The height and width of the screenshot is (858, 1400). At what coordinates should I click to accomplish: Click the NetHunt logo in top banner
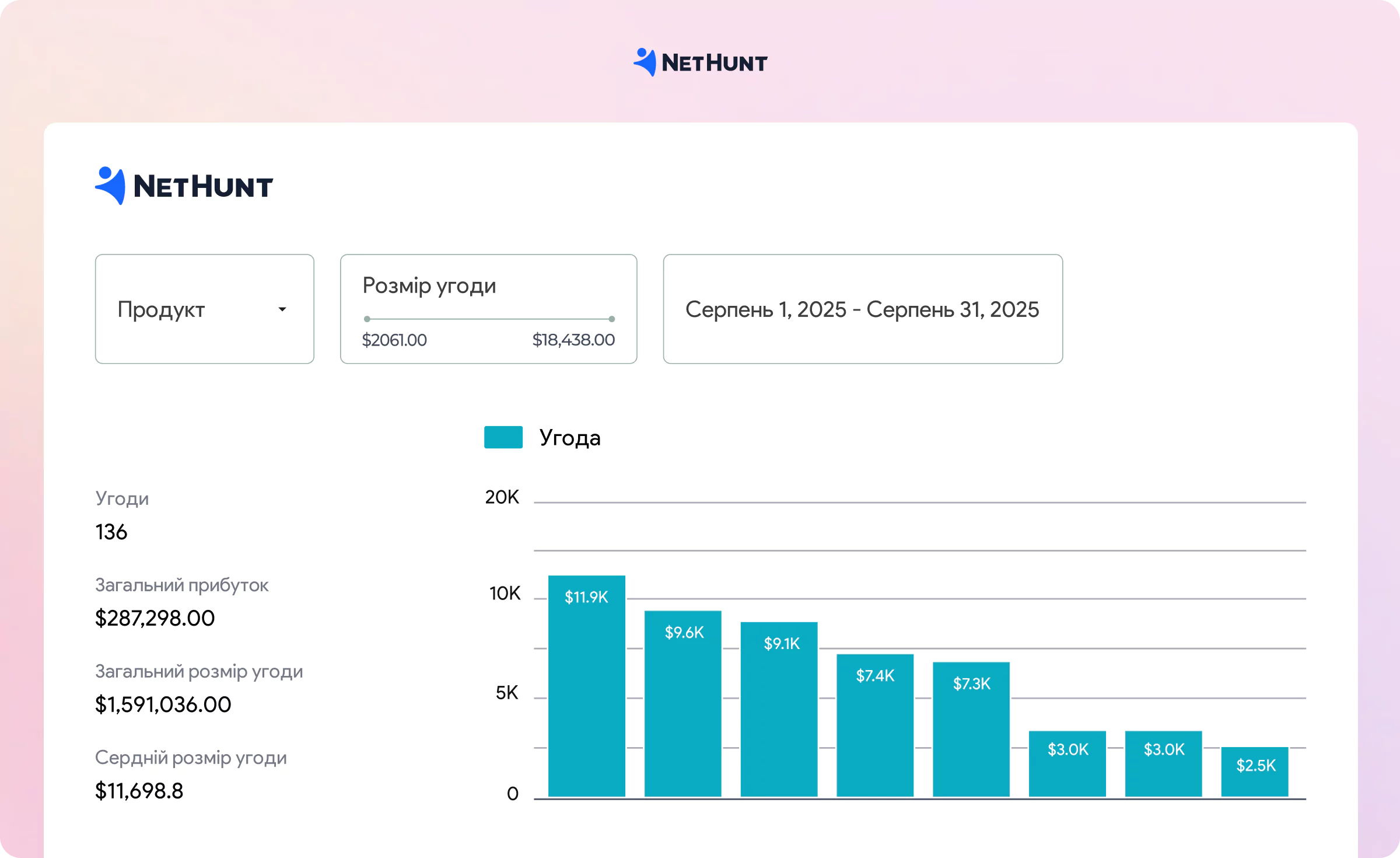pyautogui.click(x=701, y=62)
